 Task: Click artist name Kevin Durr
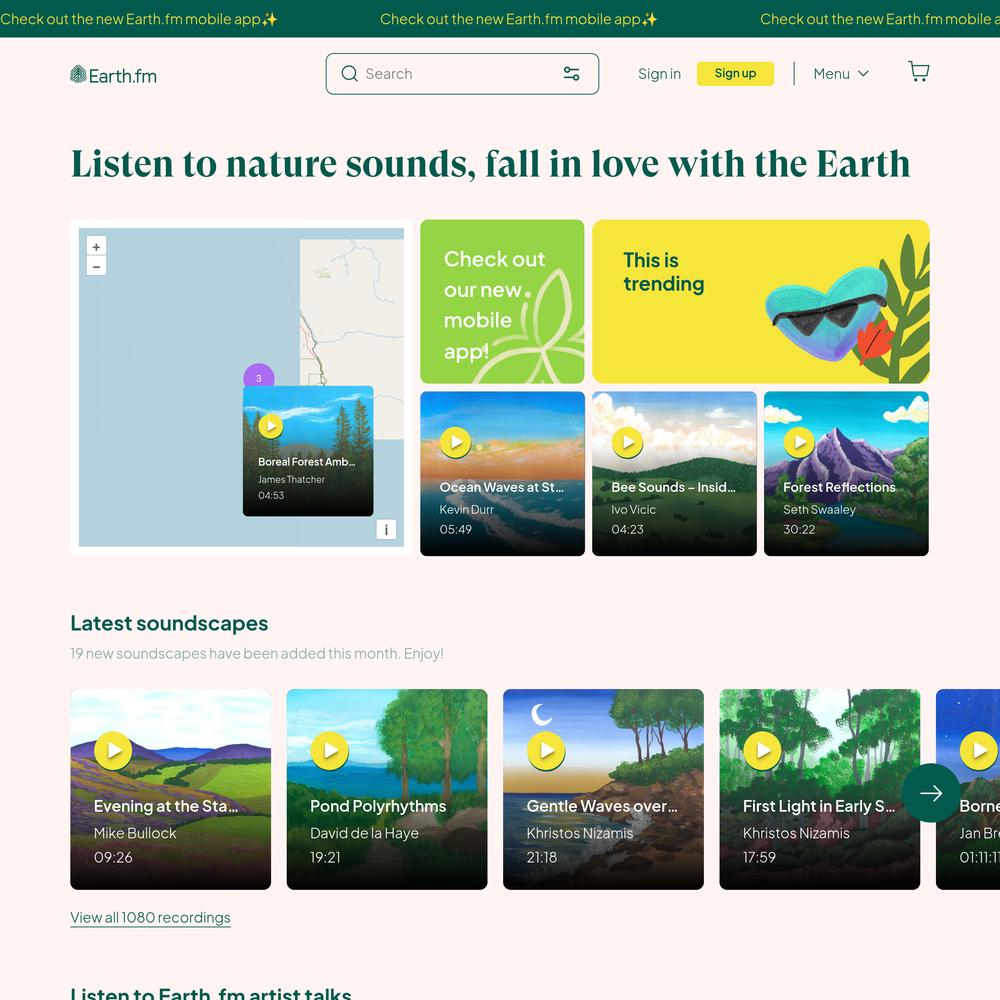pyautogui.click(x=467, y=510)
